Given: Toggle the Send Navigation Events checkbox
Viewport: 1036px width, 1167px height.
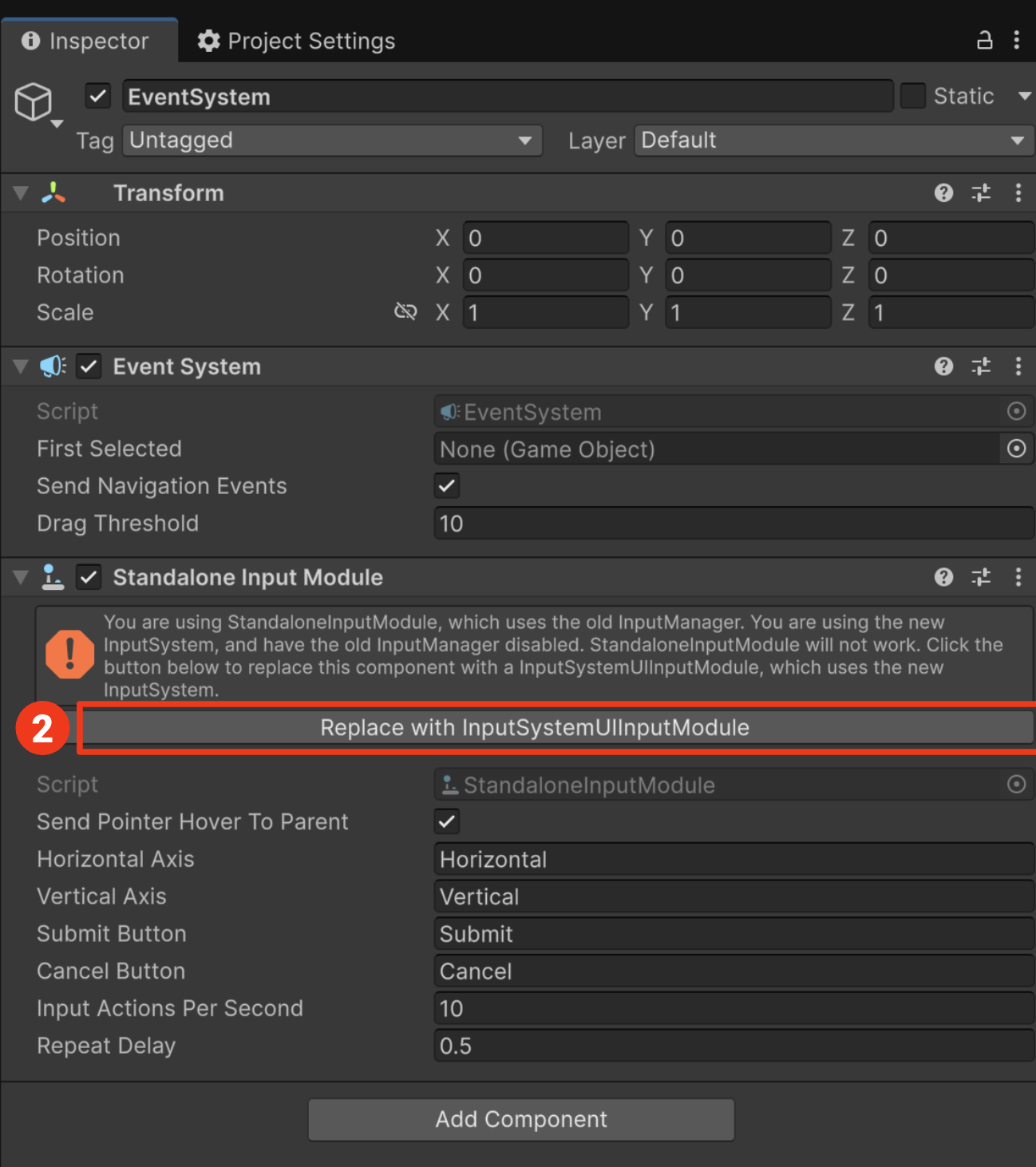Looking at the screenshot, I should click(447, 485).
